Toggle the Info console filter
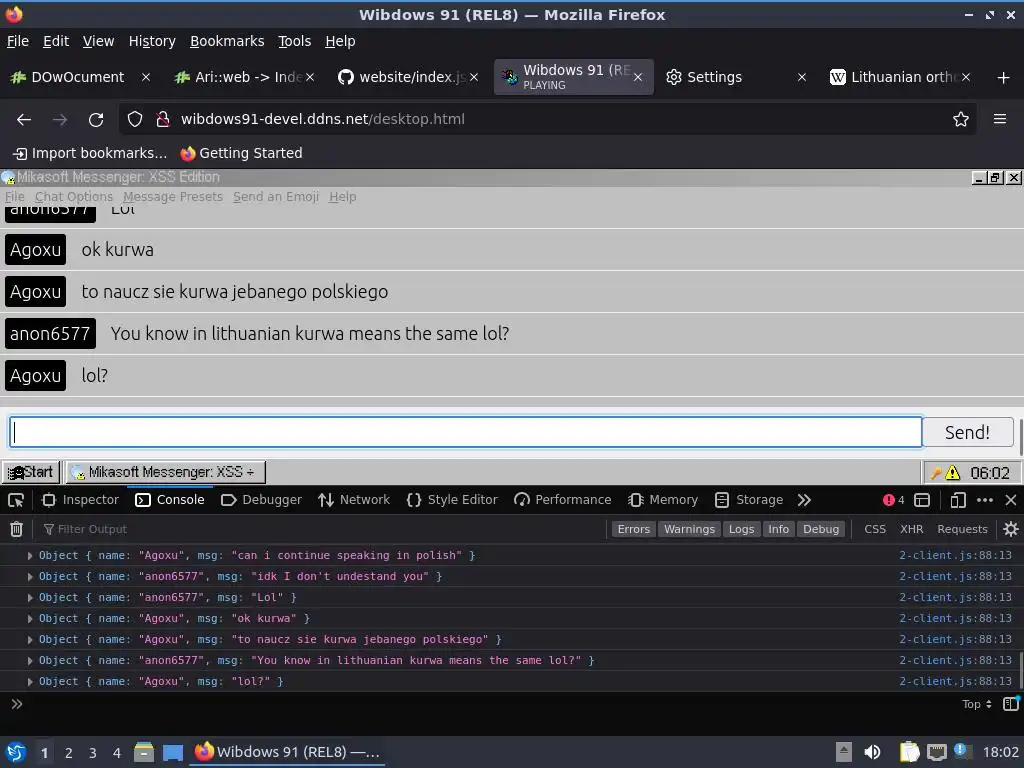Screen dimensions: 1024x768 [778, 529]
